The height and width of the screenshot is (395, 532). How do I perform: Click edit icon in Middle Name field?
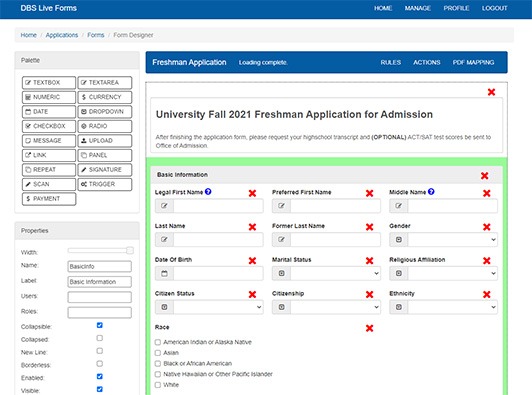(x=399, y=206)
